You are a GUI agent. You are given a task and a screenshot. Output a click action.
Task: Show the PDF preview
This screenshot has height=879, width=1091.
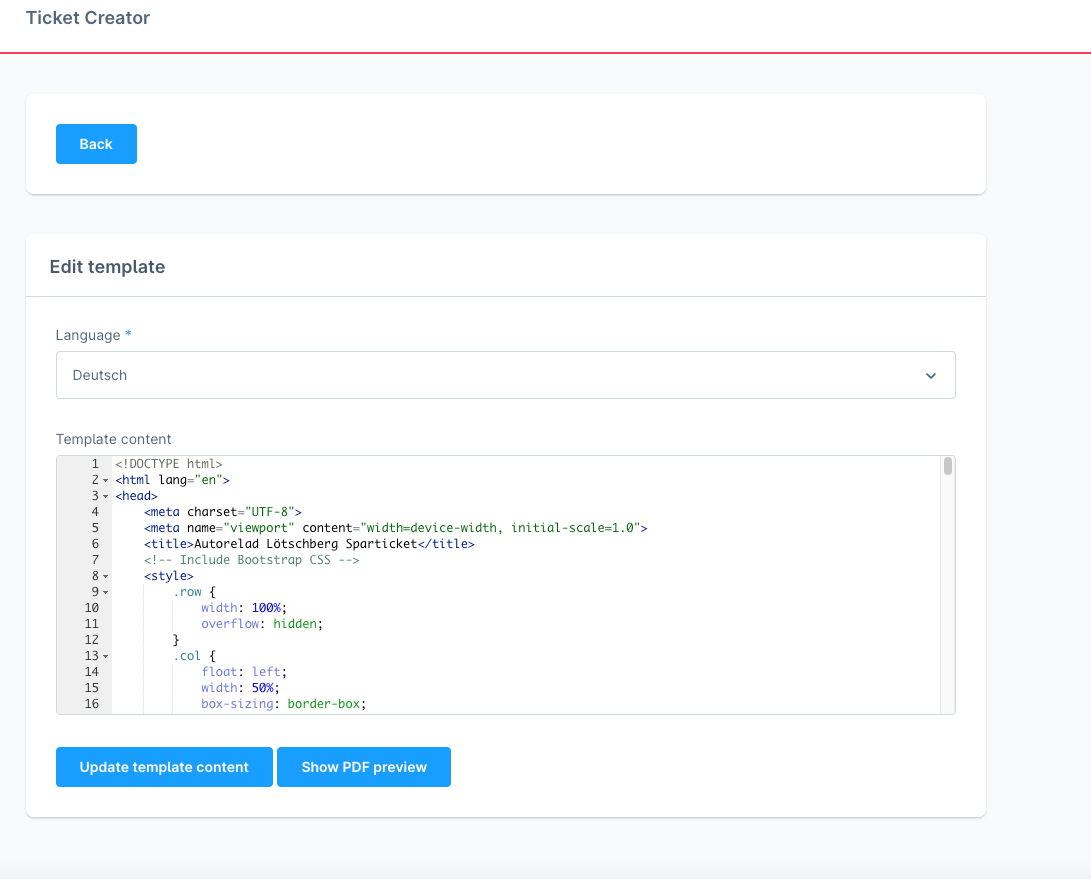pyautogui.click(x=364, y=767)
